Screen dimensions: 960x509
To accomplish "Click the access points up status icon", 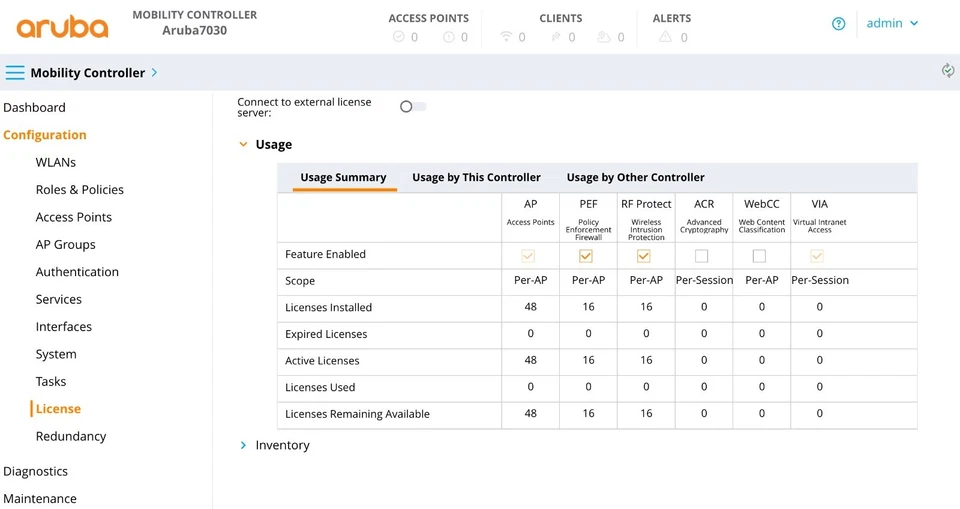I will tap(399, 37).
